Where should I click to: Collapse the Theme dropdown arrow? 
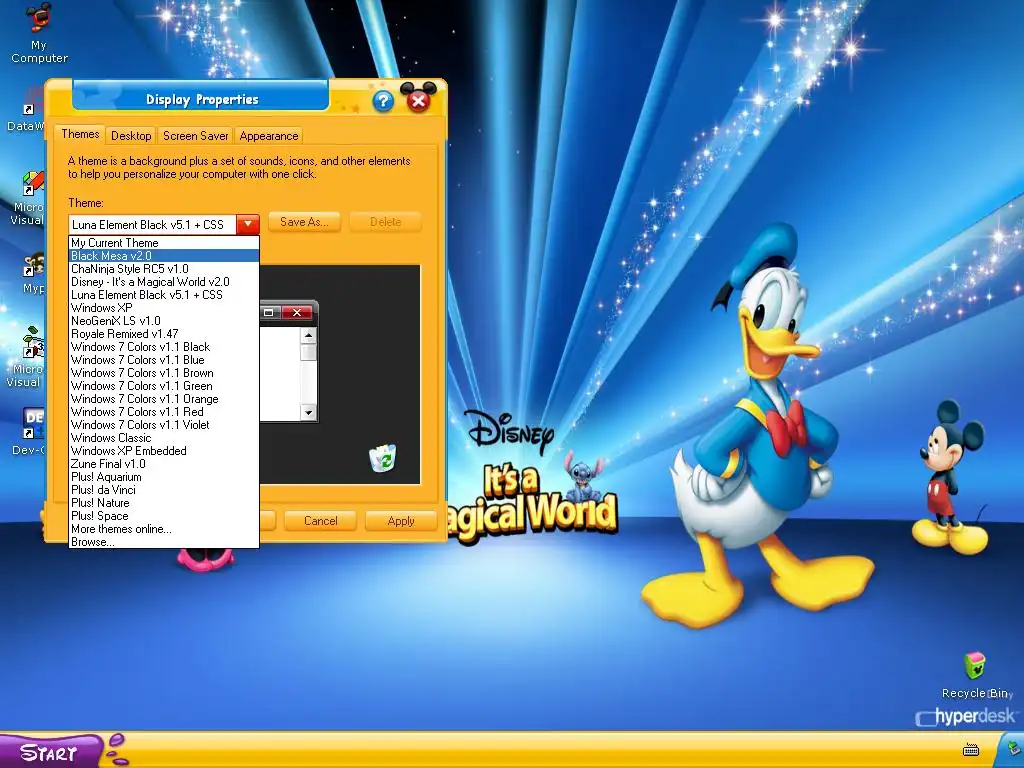[x=248, y=224]
